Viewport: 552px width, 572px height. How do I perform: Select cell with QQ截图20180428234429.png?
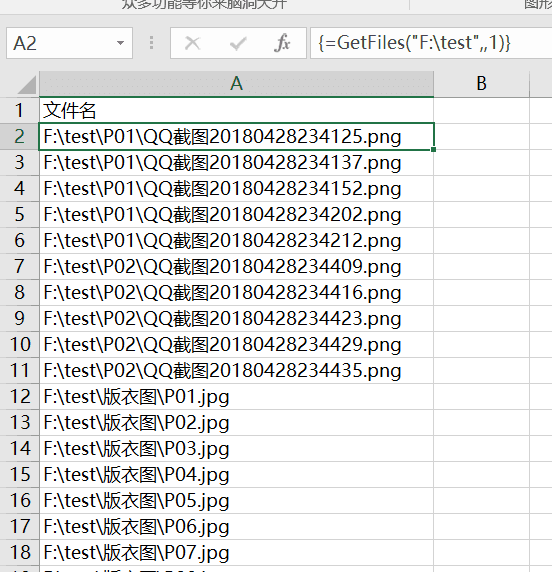[x=236, y=344]
